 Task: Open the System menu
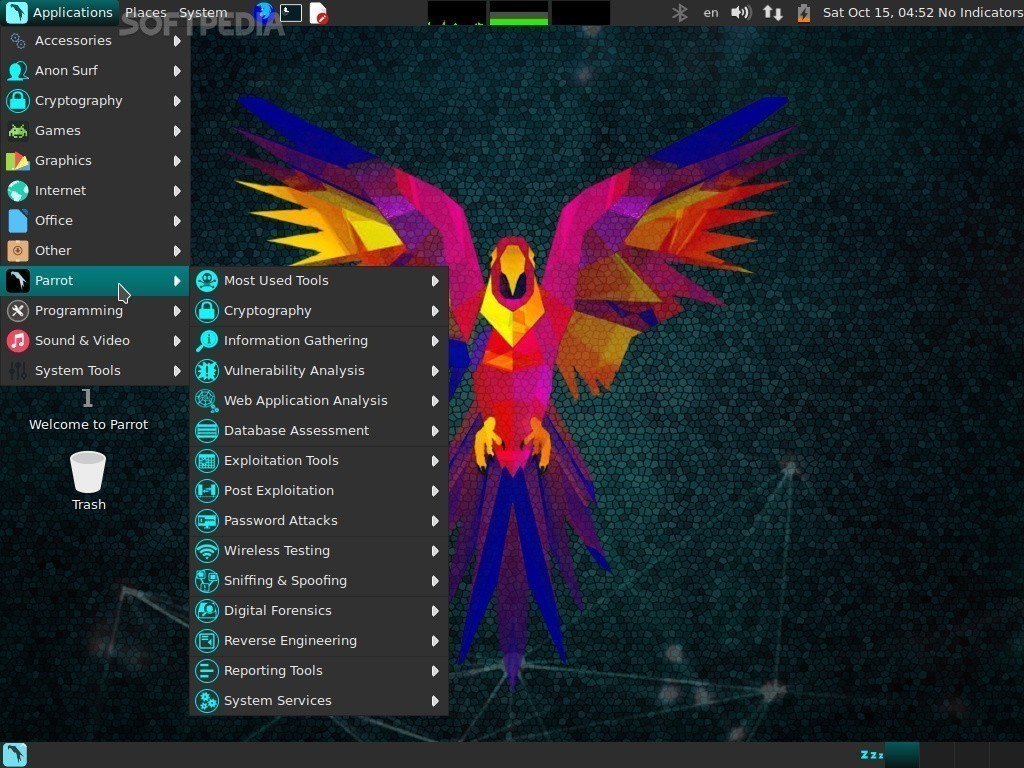tap(203, 12)
